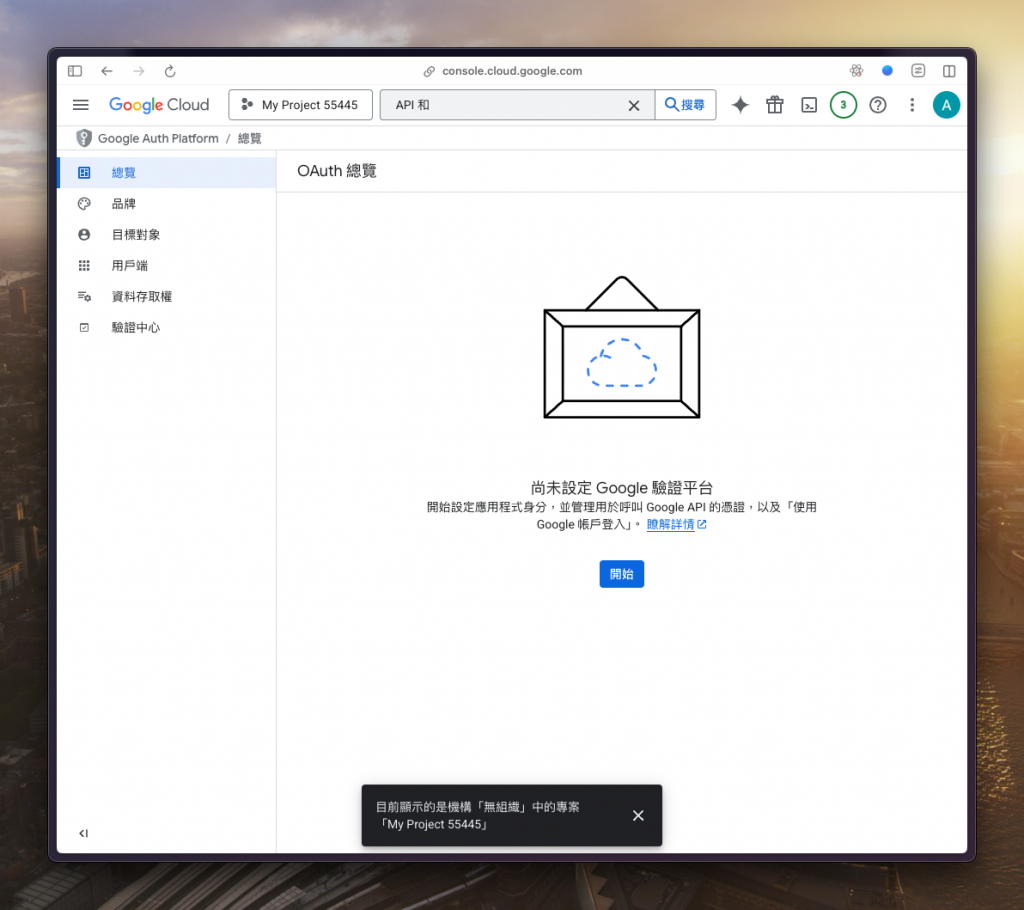Screen dimensions: 1024x910
Task: Click the 尚未設定 Google 驗證平台 heading
Action: pos(622,487)
